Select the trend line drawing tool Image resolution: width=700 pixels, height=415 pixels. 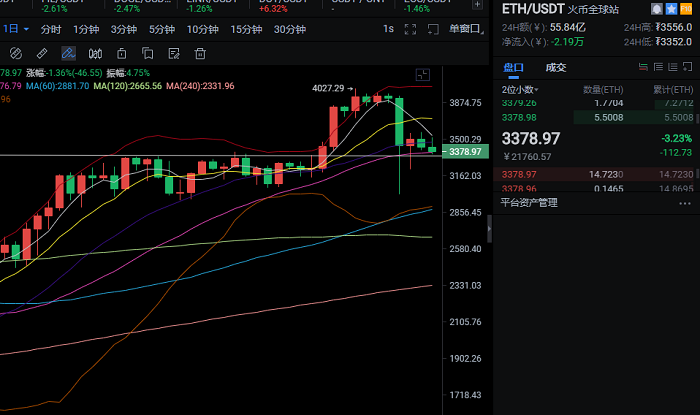(x=68, y=53)
